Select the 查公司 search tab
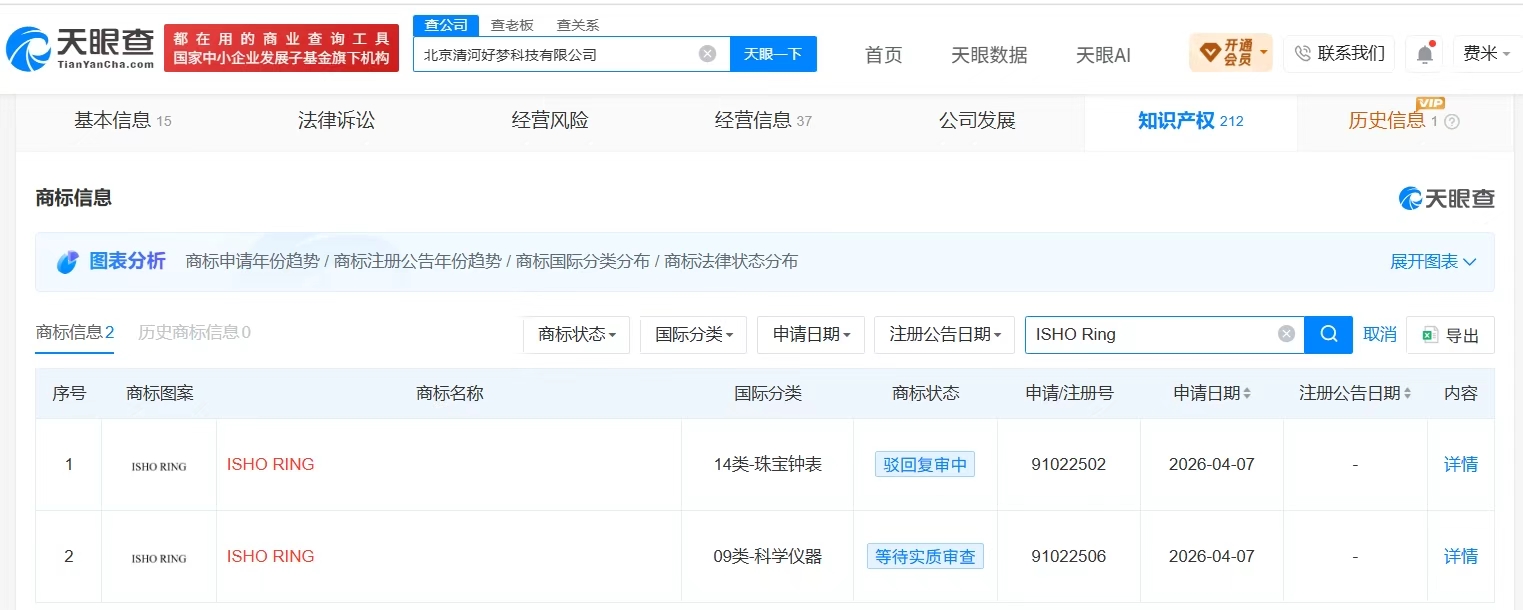This screenshot has width=1523, height=610. pyautogui.click(x=446, y=25)
